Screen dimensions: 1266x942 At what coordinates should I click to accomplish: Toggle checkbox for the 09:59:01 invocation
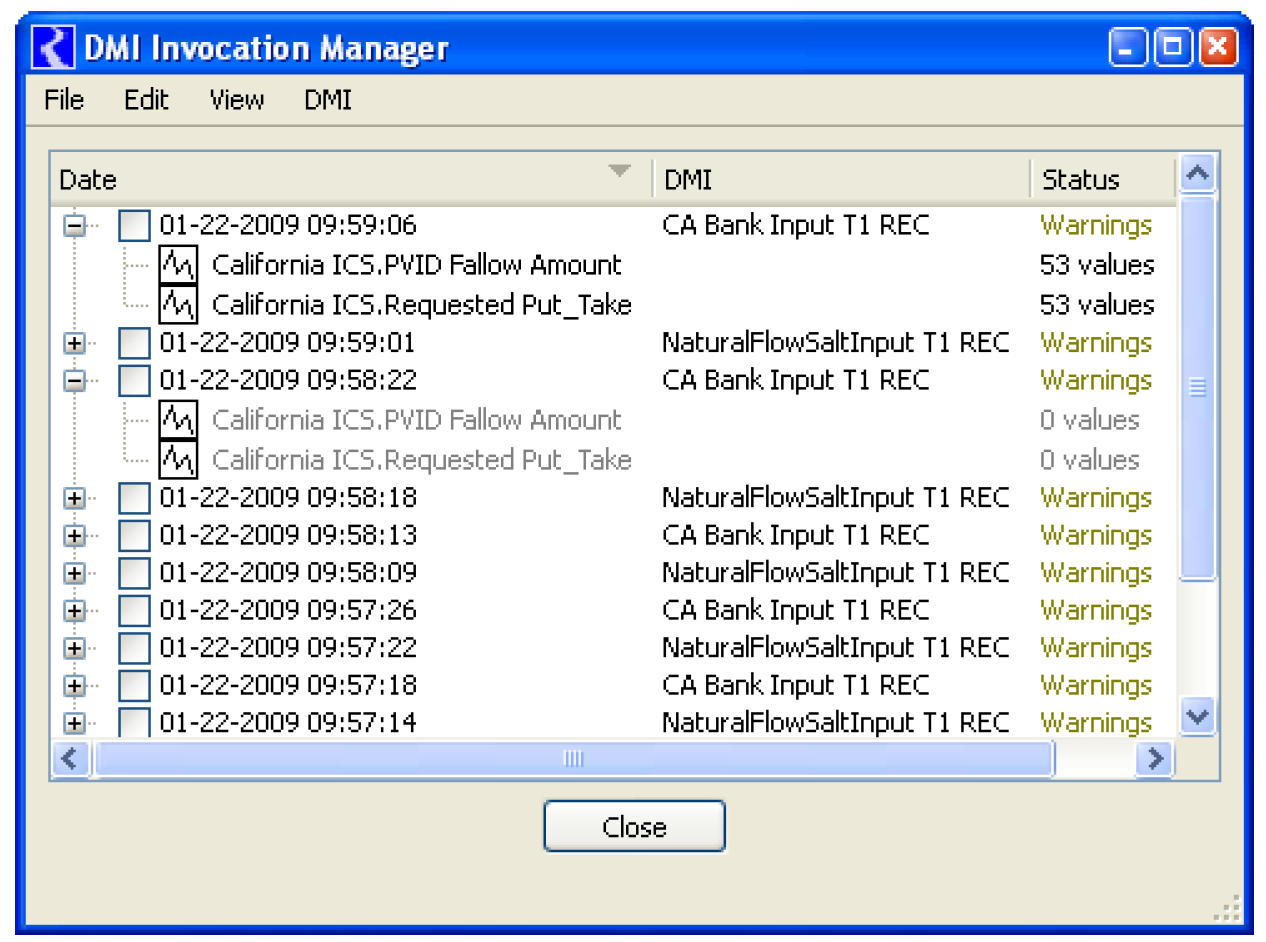coord(134,343)
